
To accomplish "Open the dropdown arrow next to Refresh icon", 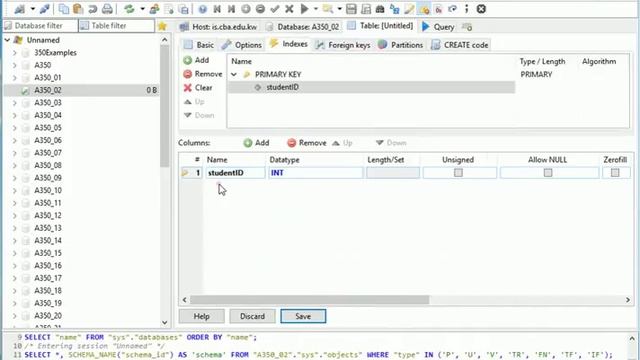I will [x=142, y=9].
